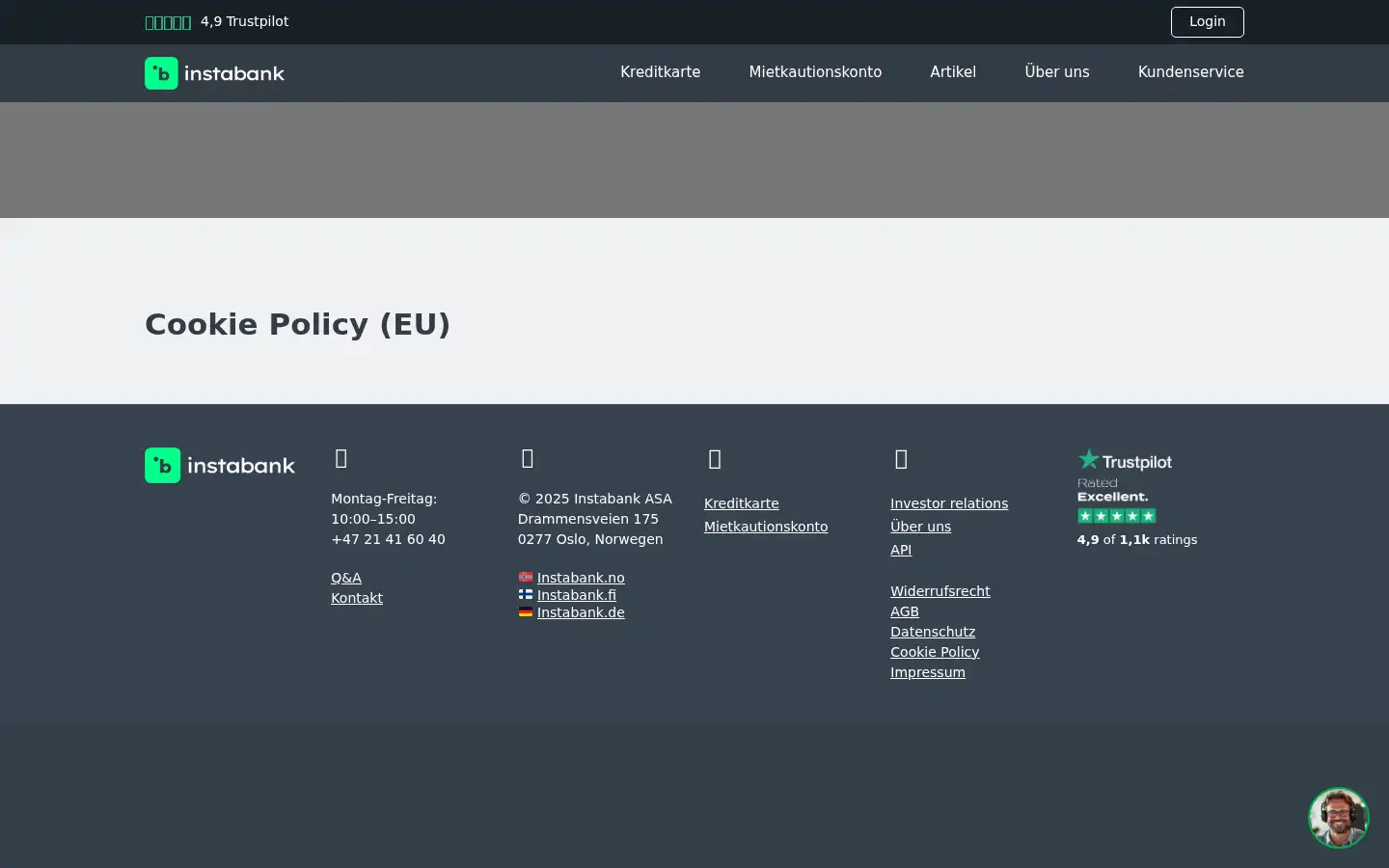Open the Impressum link
The height and width of the screenshot is (868, 1389).
(928, 672)
